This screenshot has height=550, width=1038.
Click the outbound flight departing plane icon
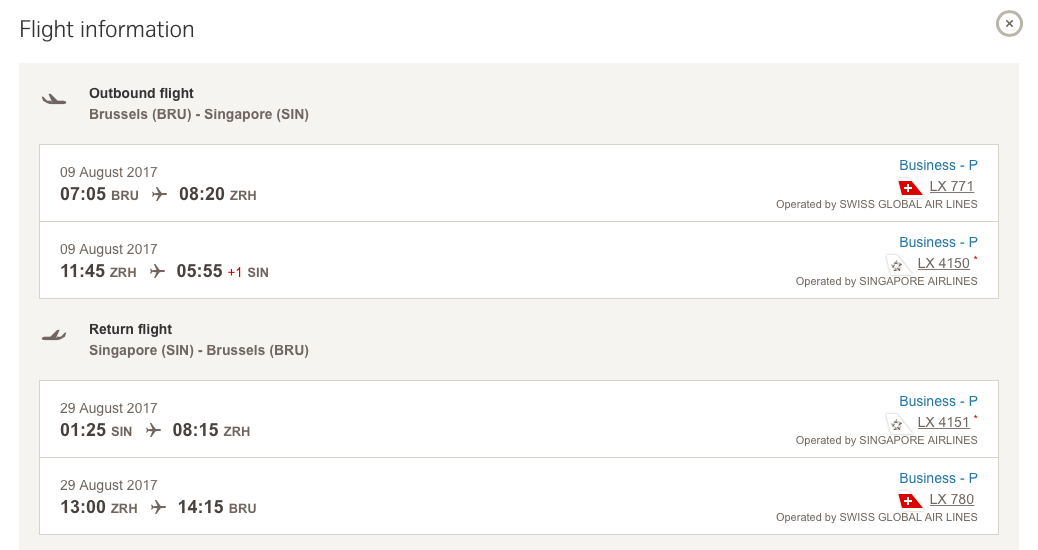pos(53,99)
